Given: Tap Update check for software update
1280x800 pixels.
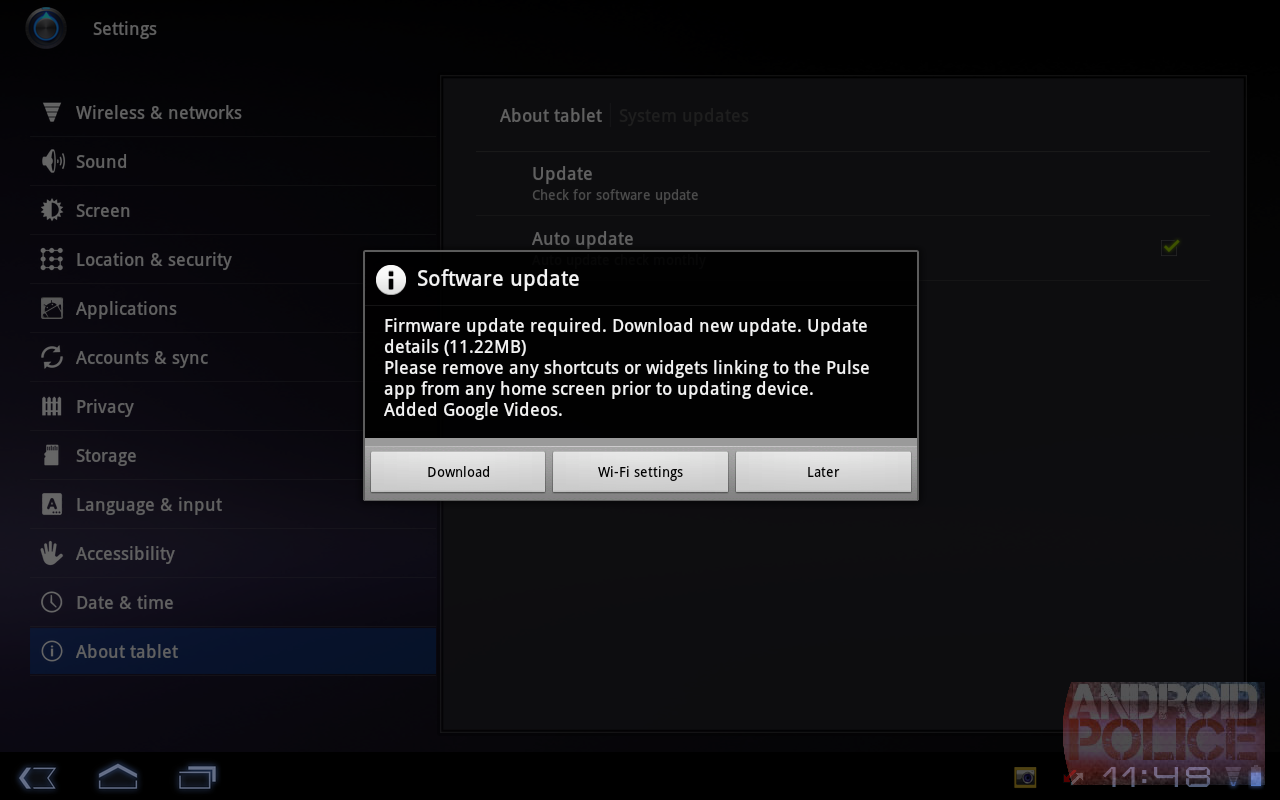Looking at the screenshot, I should pos(842,183).
